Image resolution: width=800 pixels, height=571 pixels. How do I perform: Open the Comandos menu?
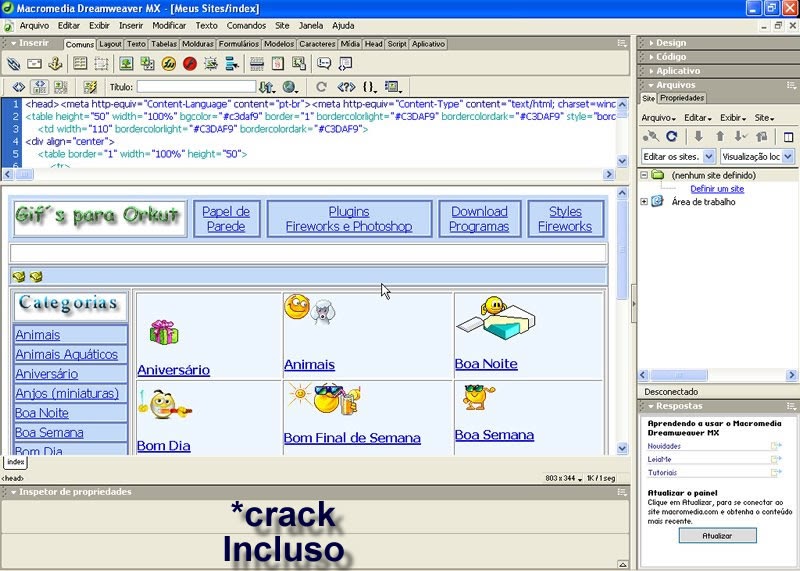pyautogui.click(x=246, y=26)
